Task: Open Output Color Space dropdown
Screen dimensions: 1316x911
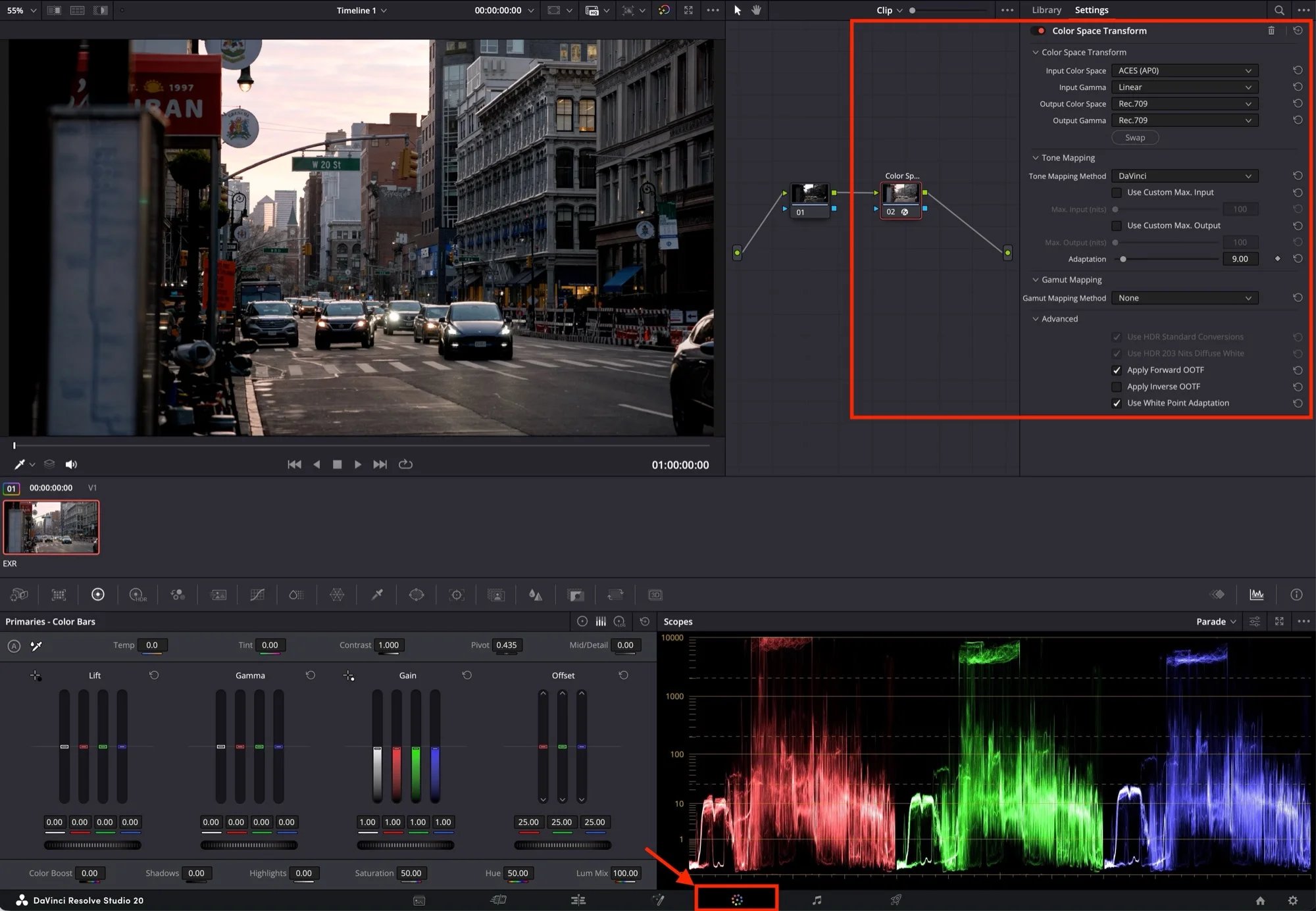Action: tap(1184, 103)
